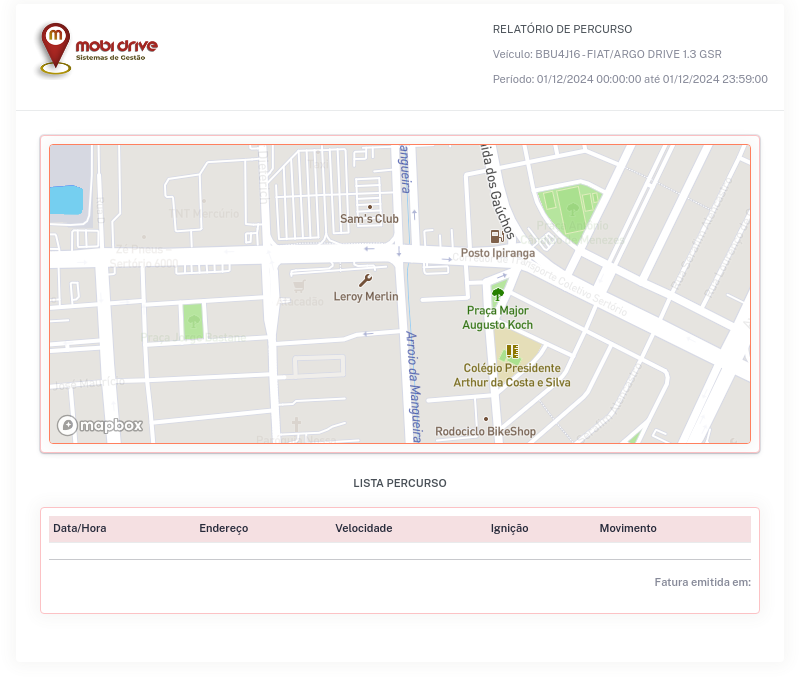The image size is (800, 690).
Task: Click the Mobi Drive logo
Action: tap(98, 49)
